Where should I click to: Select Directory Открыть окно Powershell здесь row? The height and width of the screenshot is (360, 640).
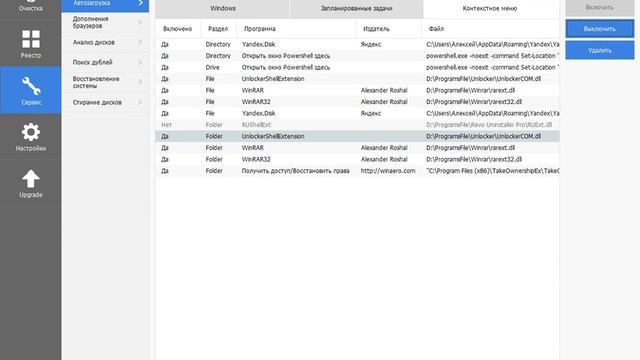tap(358, 56)
